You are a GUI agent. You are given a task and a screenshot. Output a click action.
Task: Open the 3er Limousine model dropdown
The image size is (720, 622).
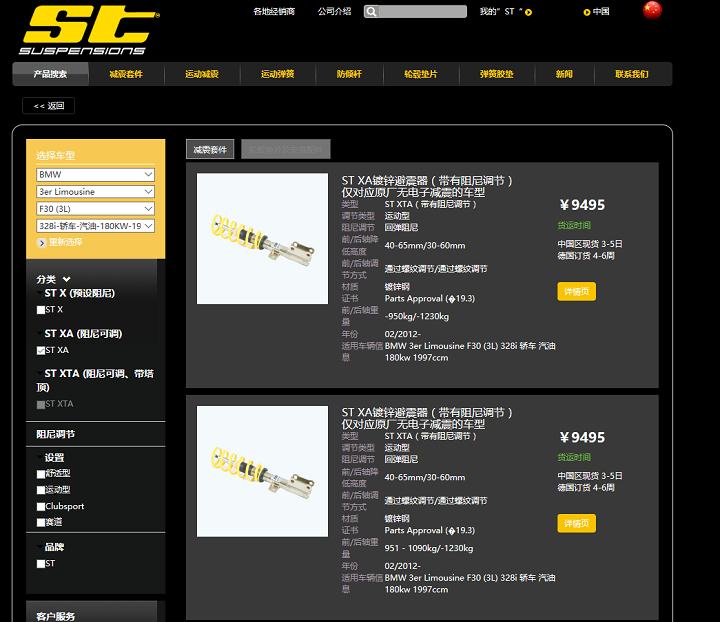(96, 191)
